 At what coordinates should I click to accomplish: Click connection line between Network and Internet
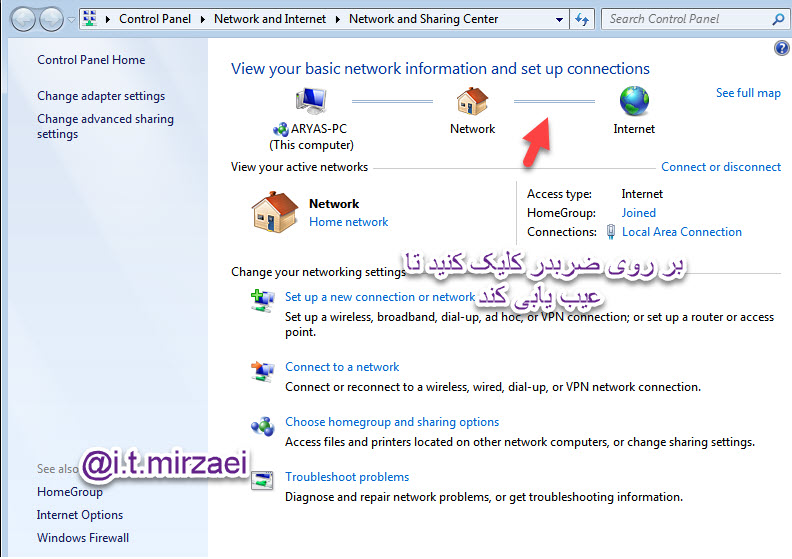pos(554,101)
